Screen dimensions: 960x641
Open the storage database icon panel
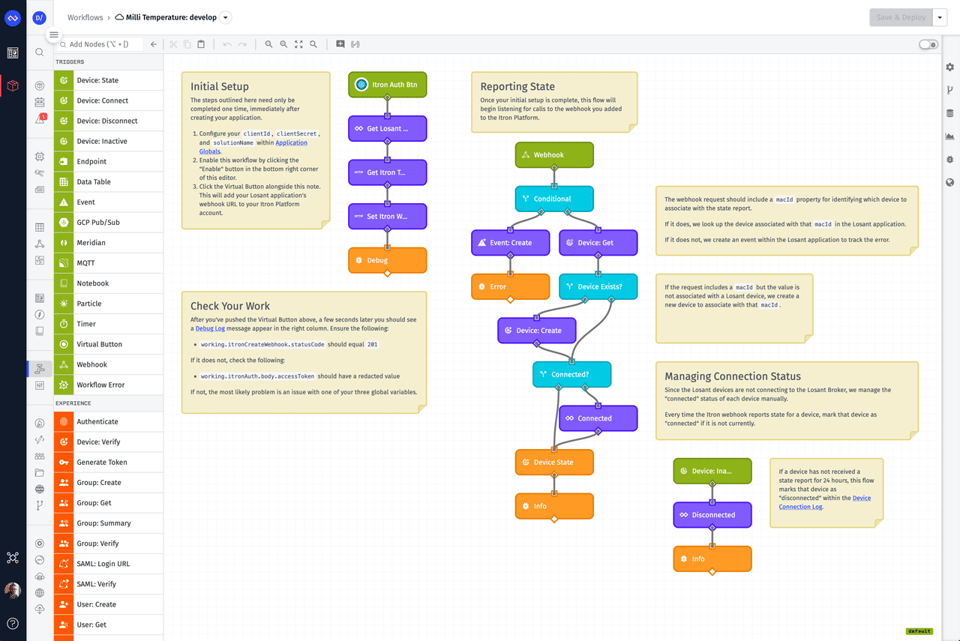click(950, 113)
